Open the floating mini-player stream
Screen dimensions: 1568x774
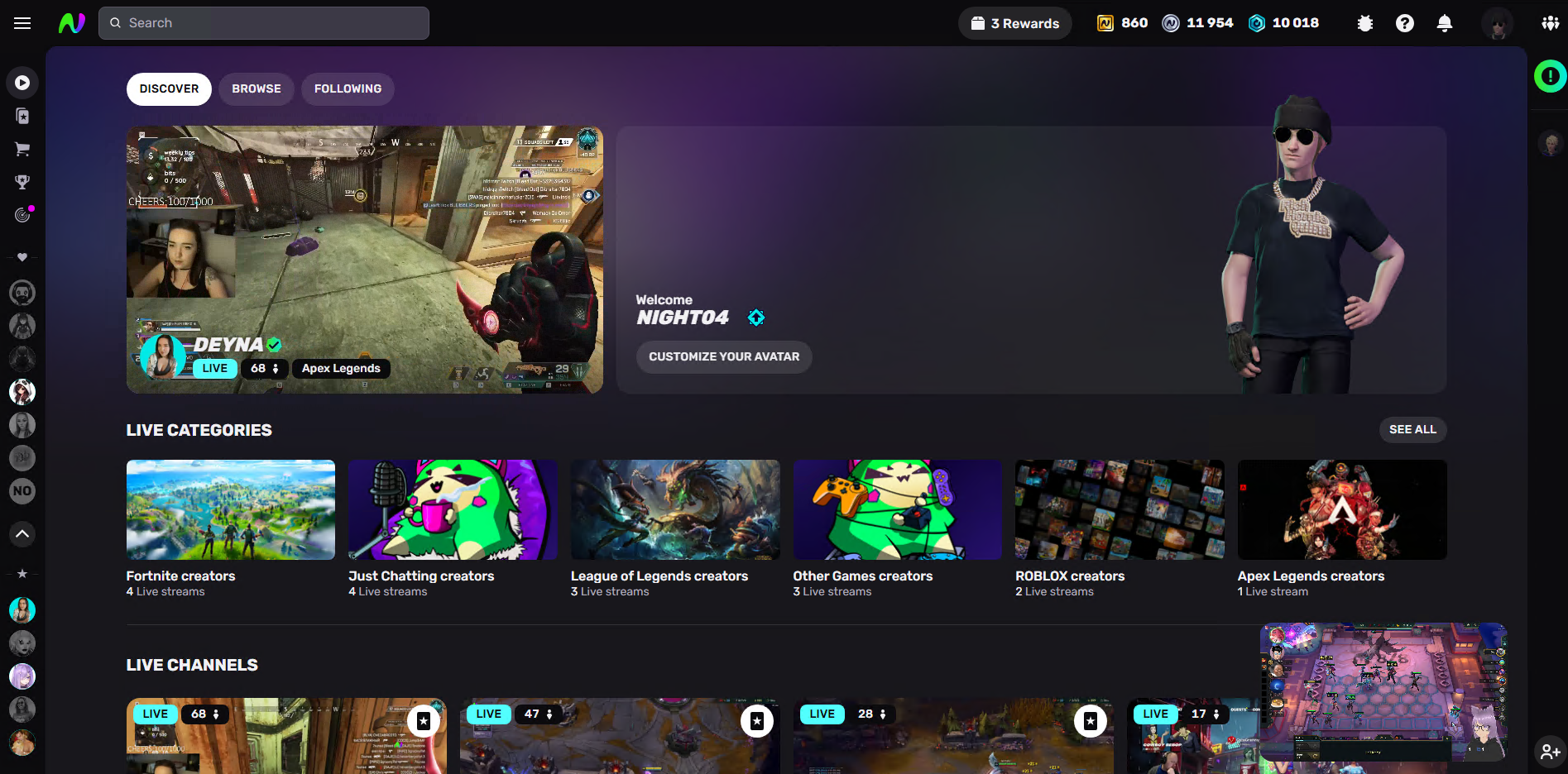pos(1383,692)
